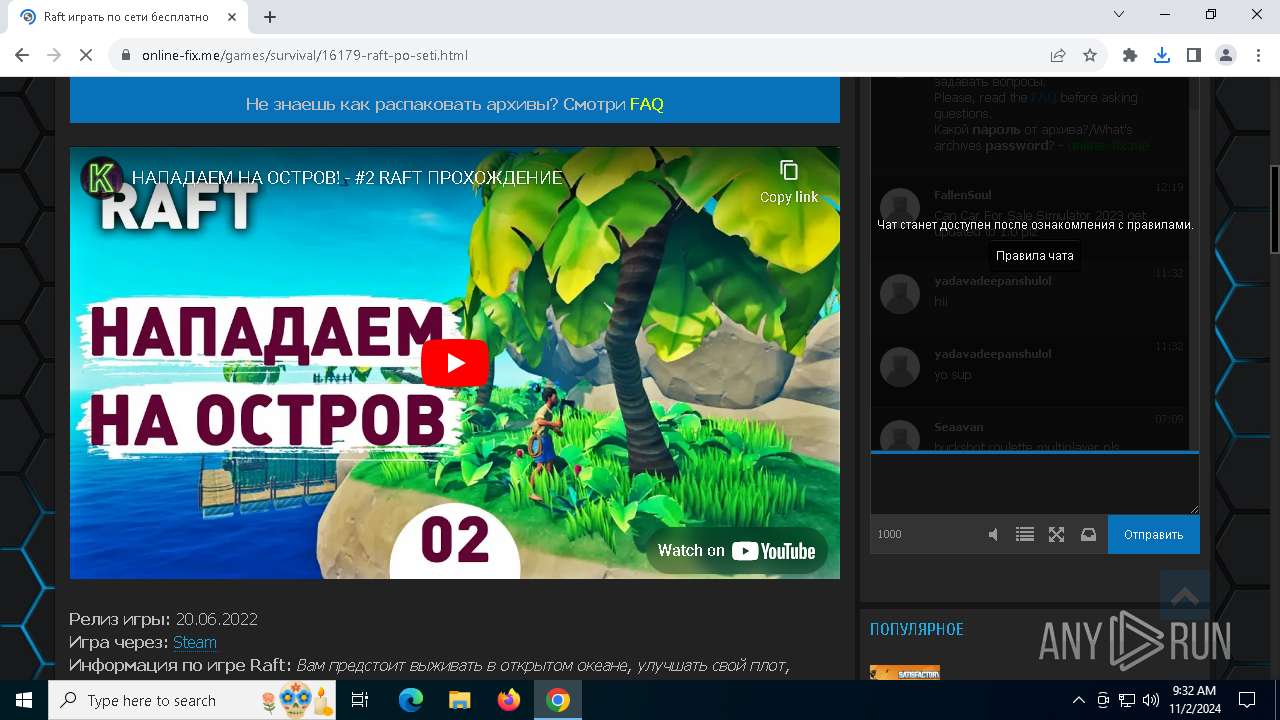Jump to top with the up arrow button
This screenshot has height=720, width=1280.
pyautogui.click(x=1185, y=597)
